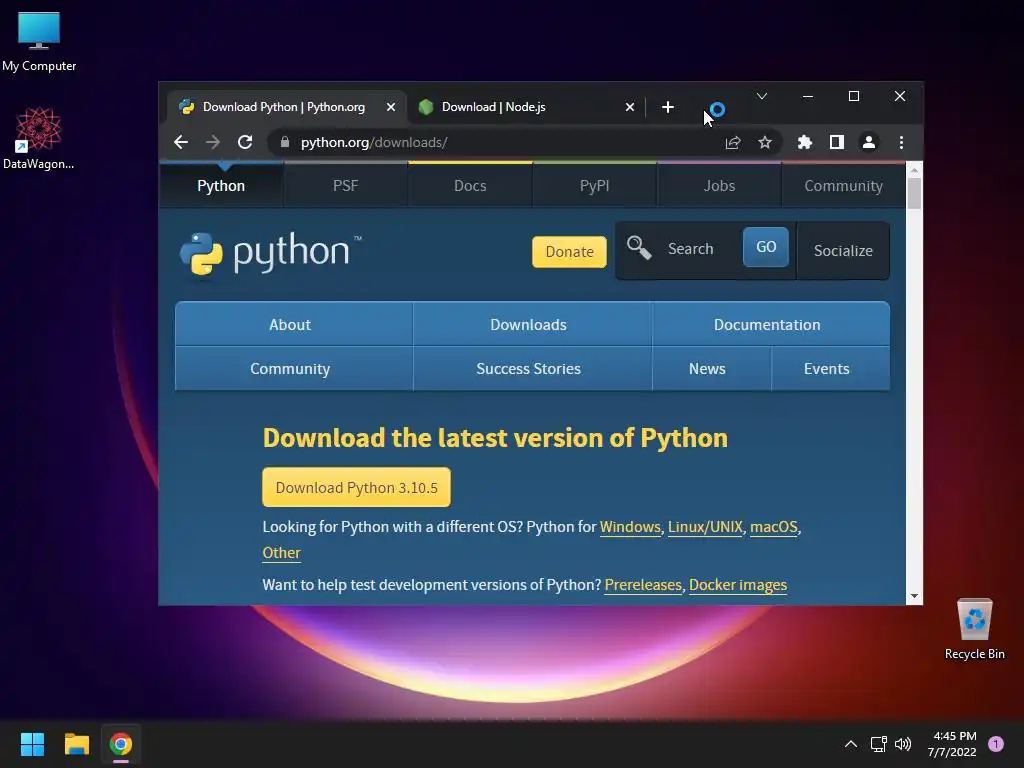Click the padlock site info icon
The image size is (1024, 768).
pos(285,142)
